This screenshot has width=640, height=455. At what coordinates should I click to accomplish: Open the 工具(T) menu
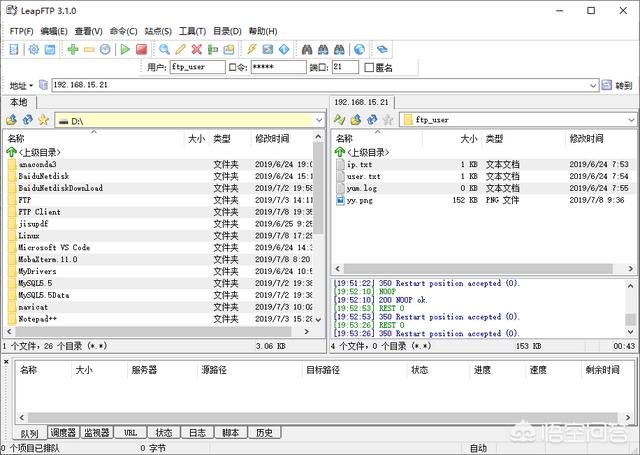pos(192,31)
